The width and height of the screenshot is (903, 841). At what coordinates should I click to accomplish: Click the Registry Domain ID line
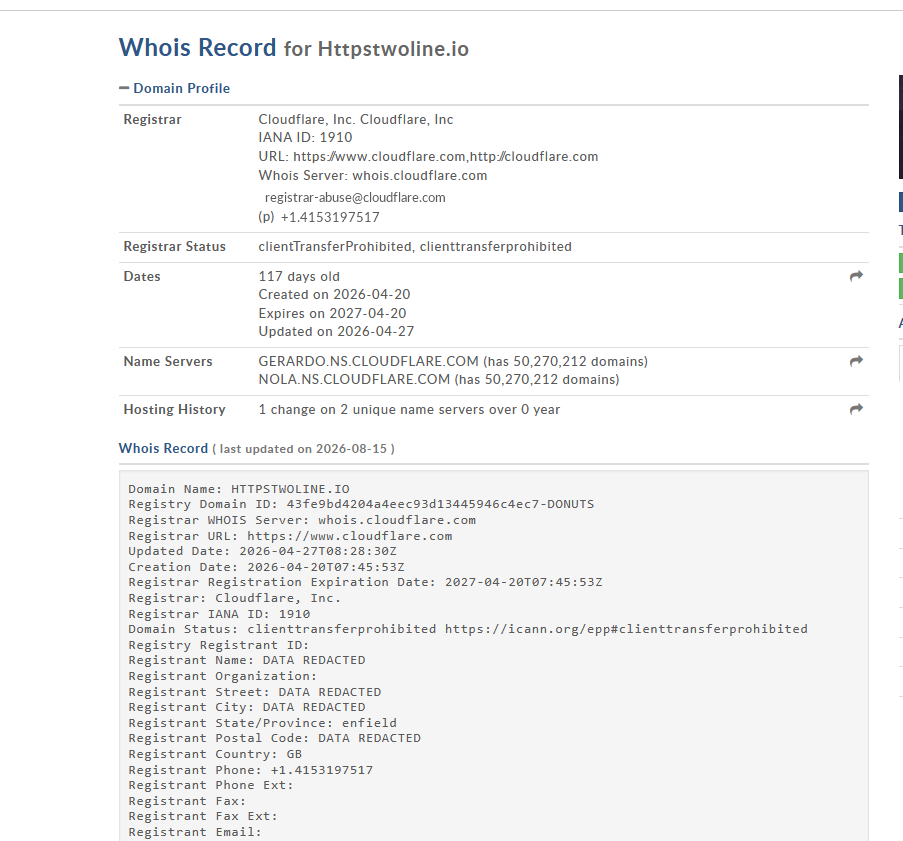coord(361,504)
